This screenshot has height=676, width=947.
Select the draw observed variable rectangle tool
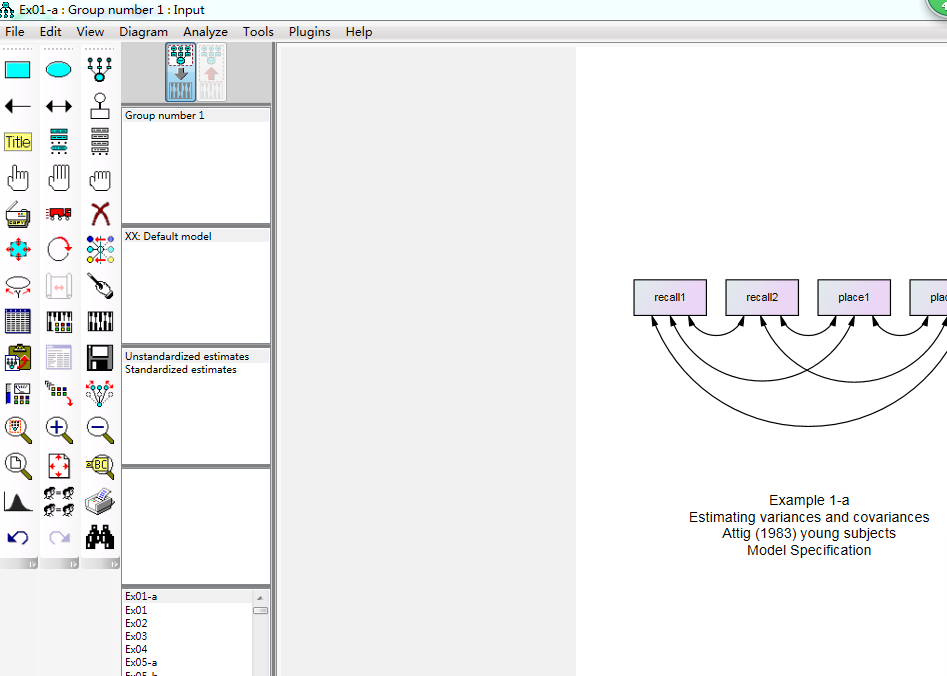18,70
